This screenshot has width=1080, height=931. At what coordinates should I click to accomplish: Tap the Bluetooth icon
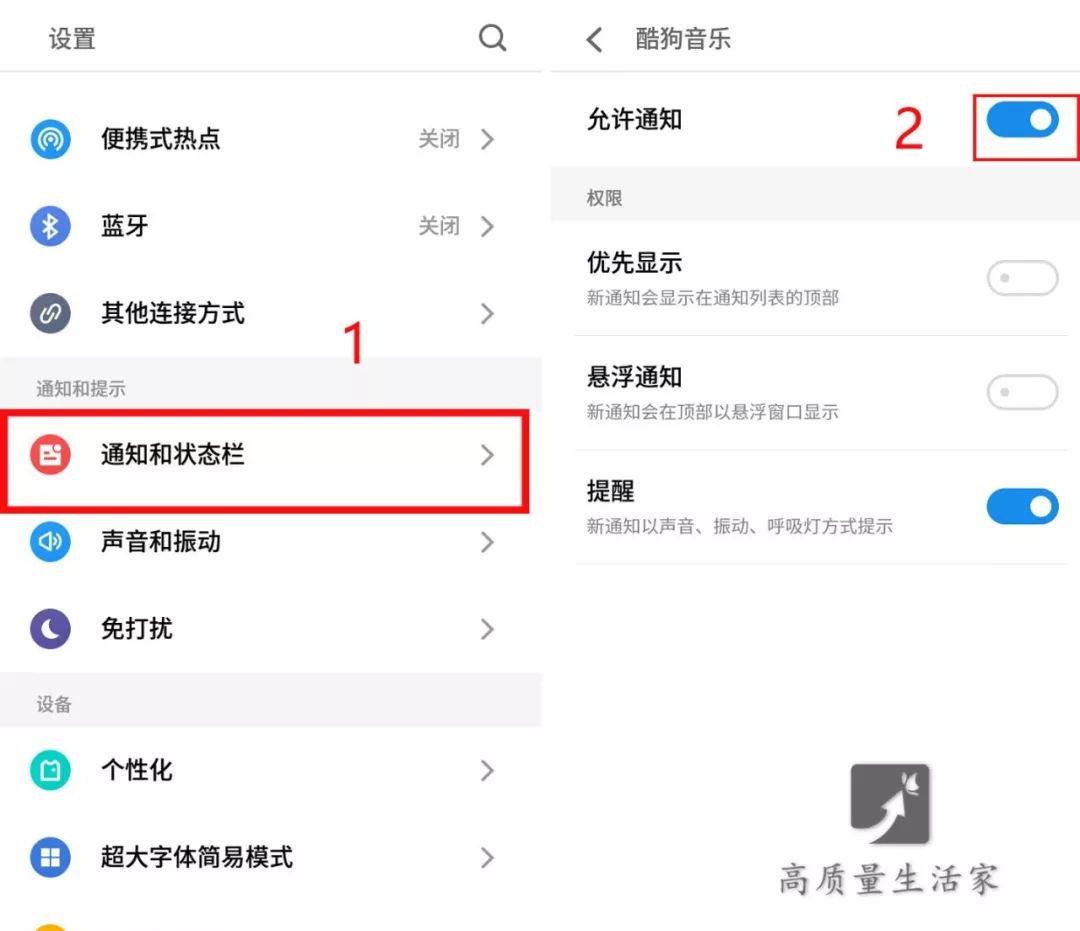50,226
